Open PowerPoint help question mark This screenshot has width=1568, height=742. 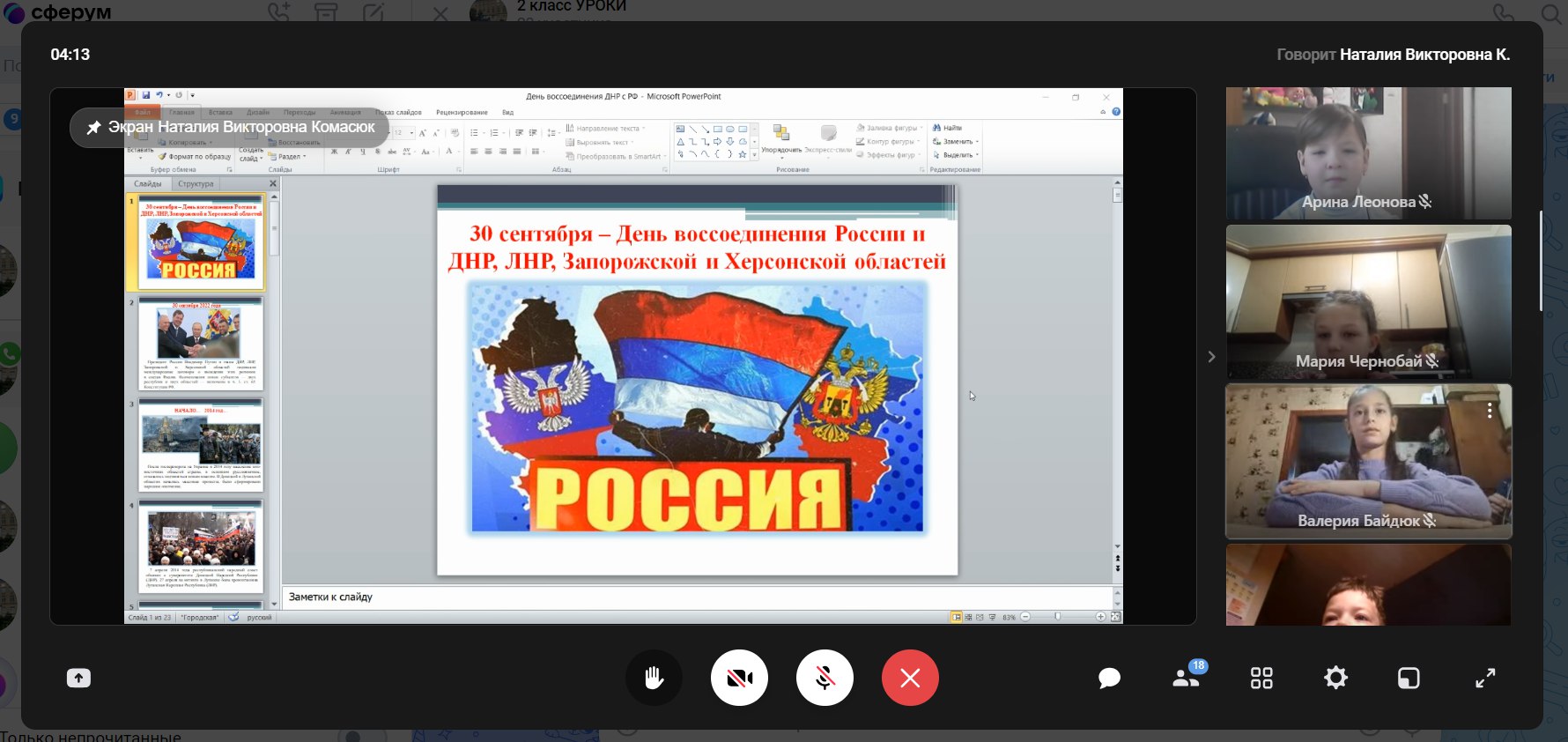tap(1116, 112)
